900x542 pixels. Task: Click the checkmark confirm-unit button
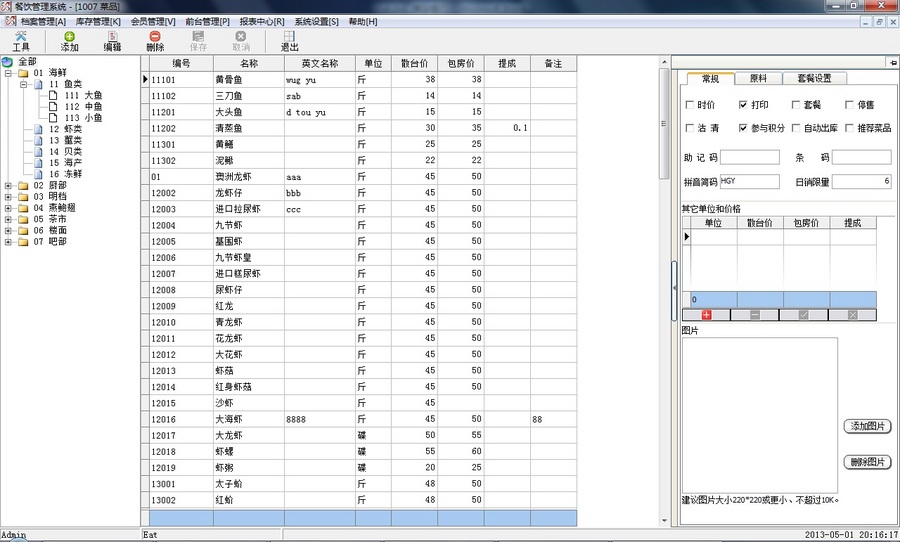(x=804, y=315)
